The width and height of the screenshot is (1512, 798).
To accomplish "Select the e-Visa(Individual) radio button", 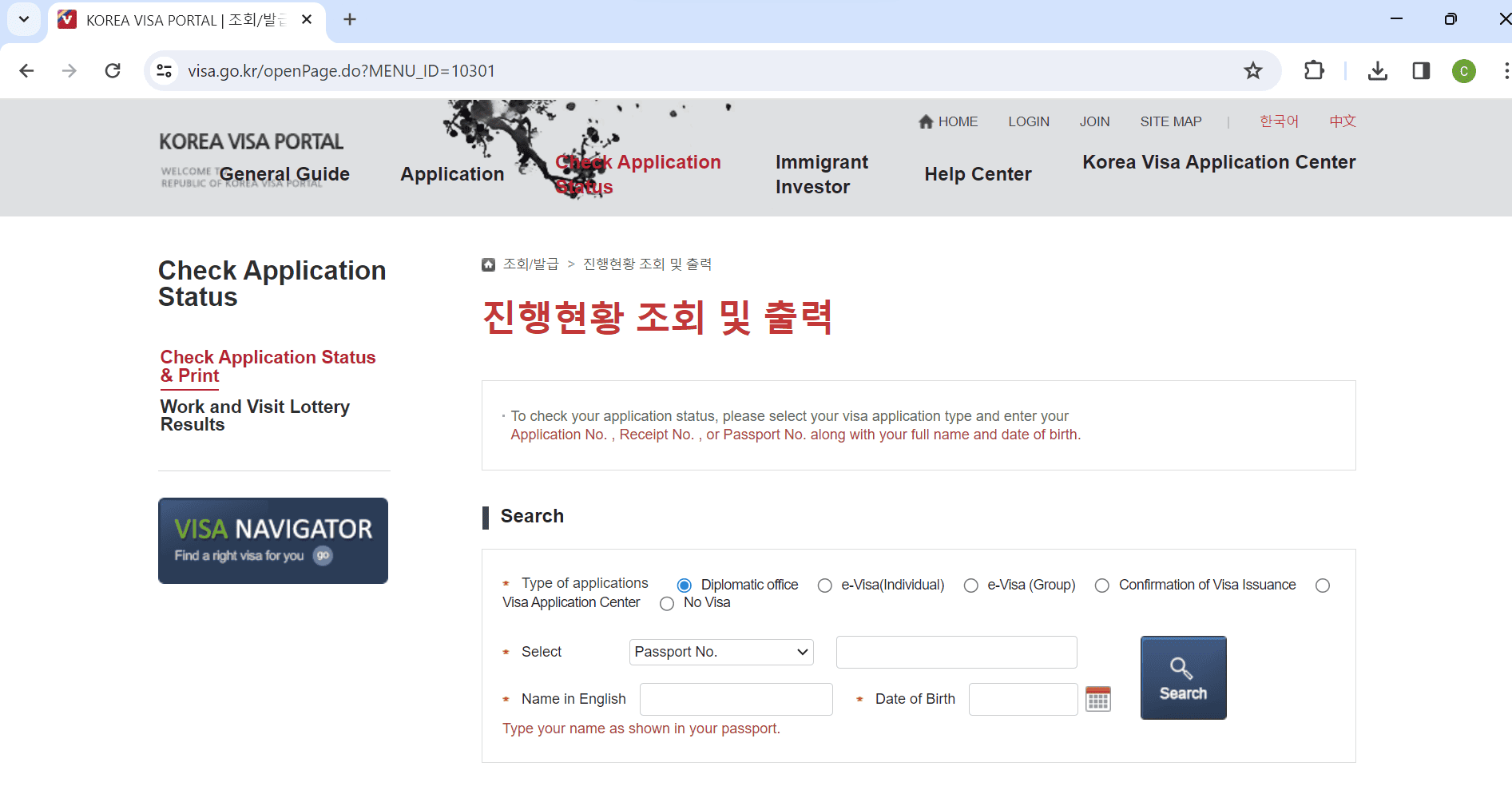I will pos(824,586).
